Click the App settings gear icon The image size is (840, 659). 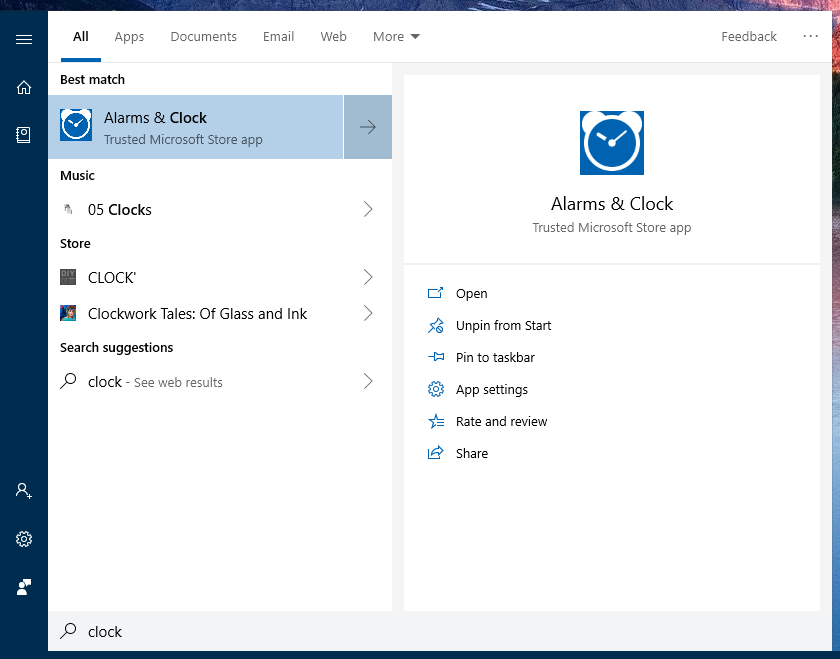[x=436, y=389]
